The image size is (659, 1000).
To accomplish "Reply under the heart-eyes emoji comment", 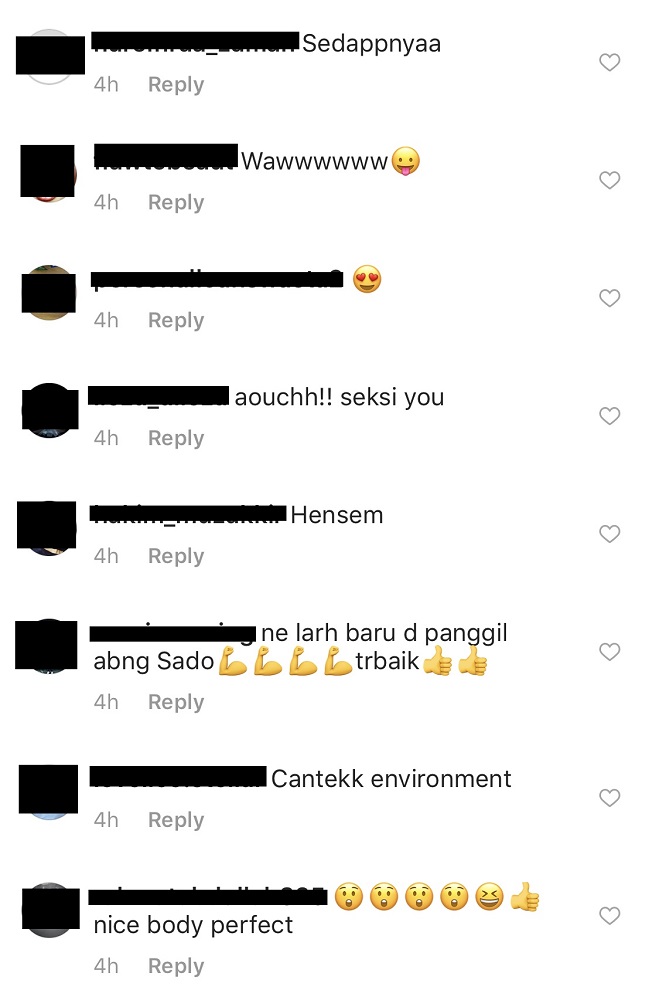I will coord(176,320).
